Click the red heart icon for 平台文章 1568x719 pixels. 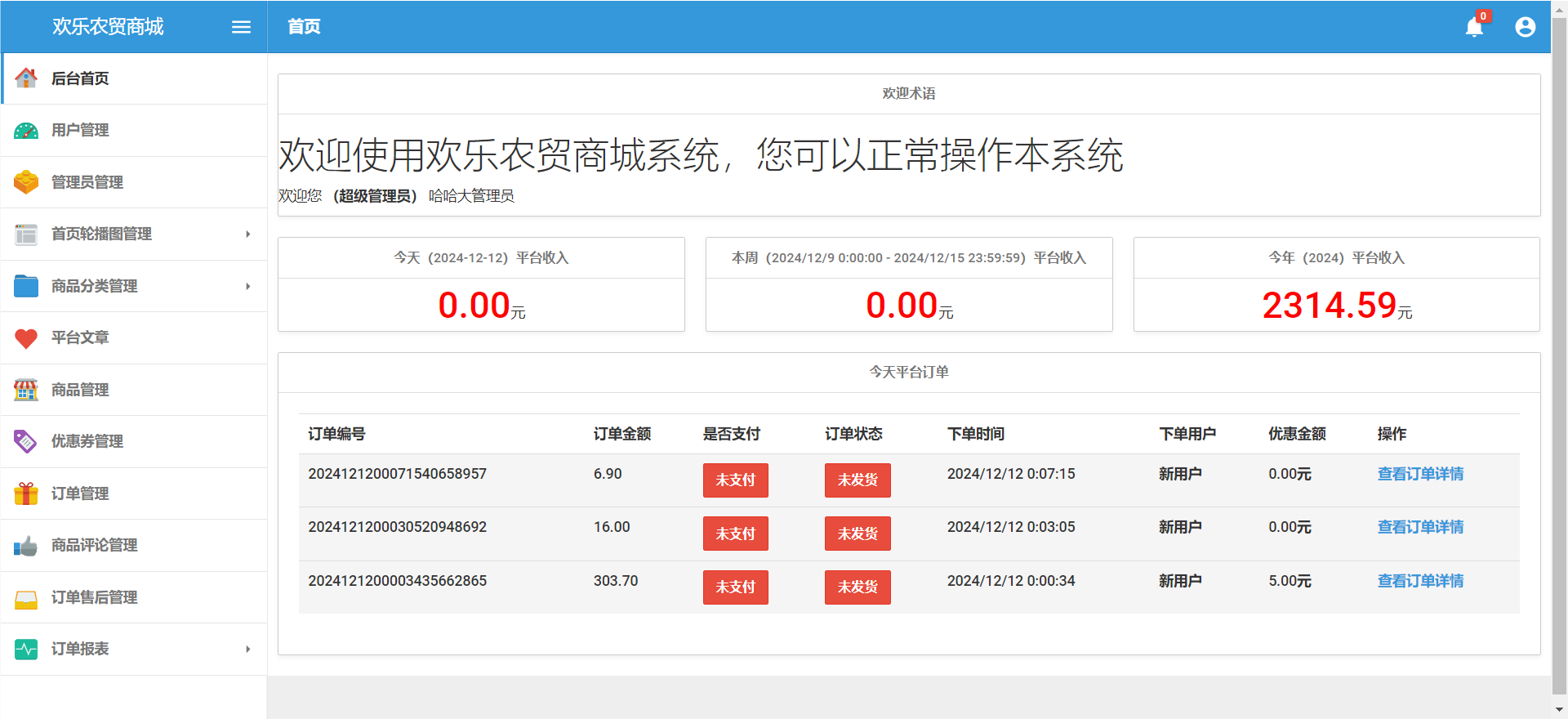(26, 338)
